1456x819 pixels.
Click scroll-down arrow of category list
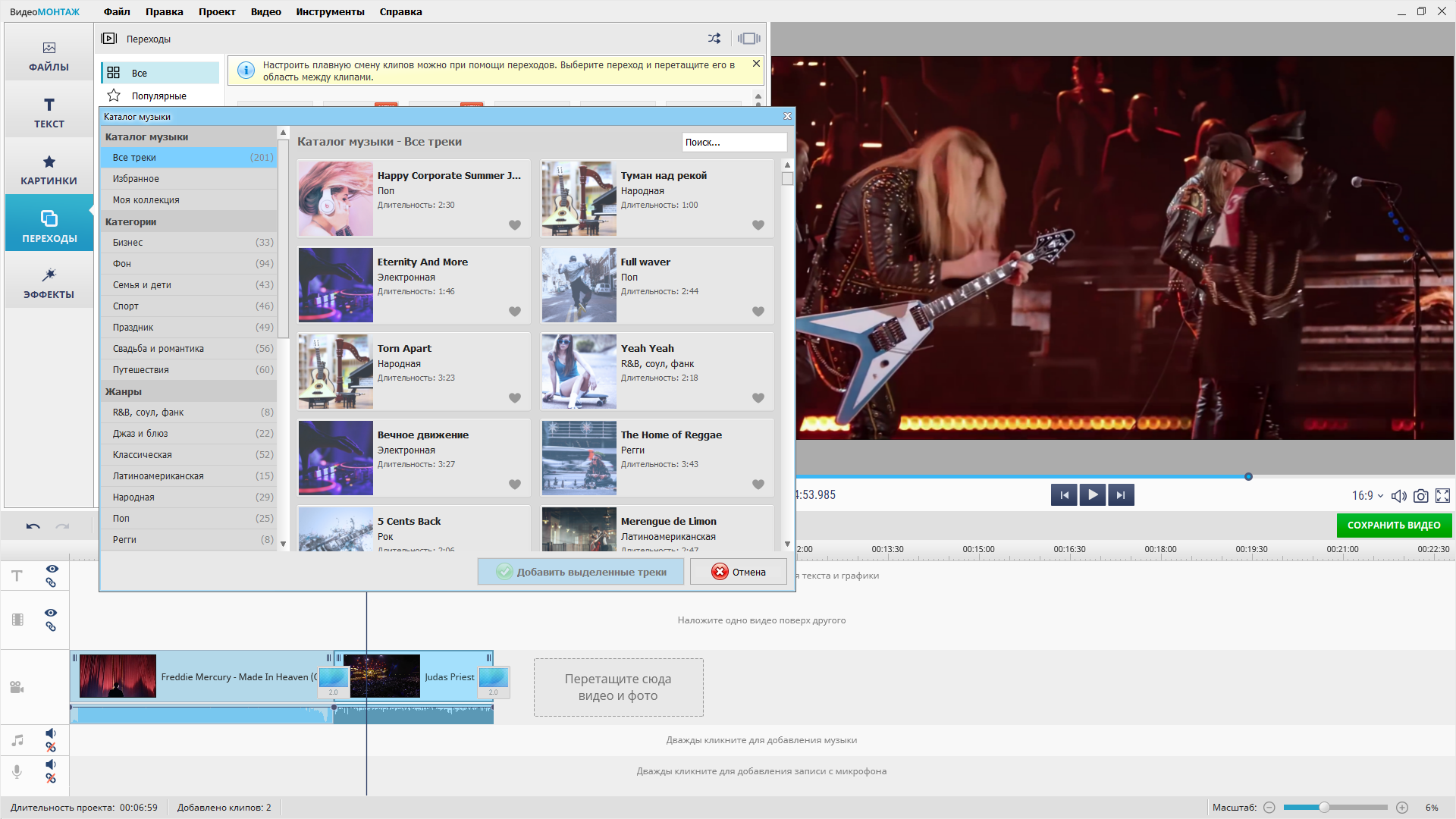click(284, 544)
